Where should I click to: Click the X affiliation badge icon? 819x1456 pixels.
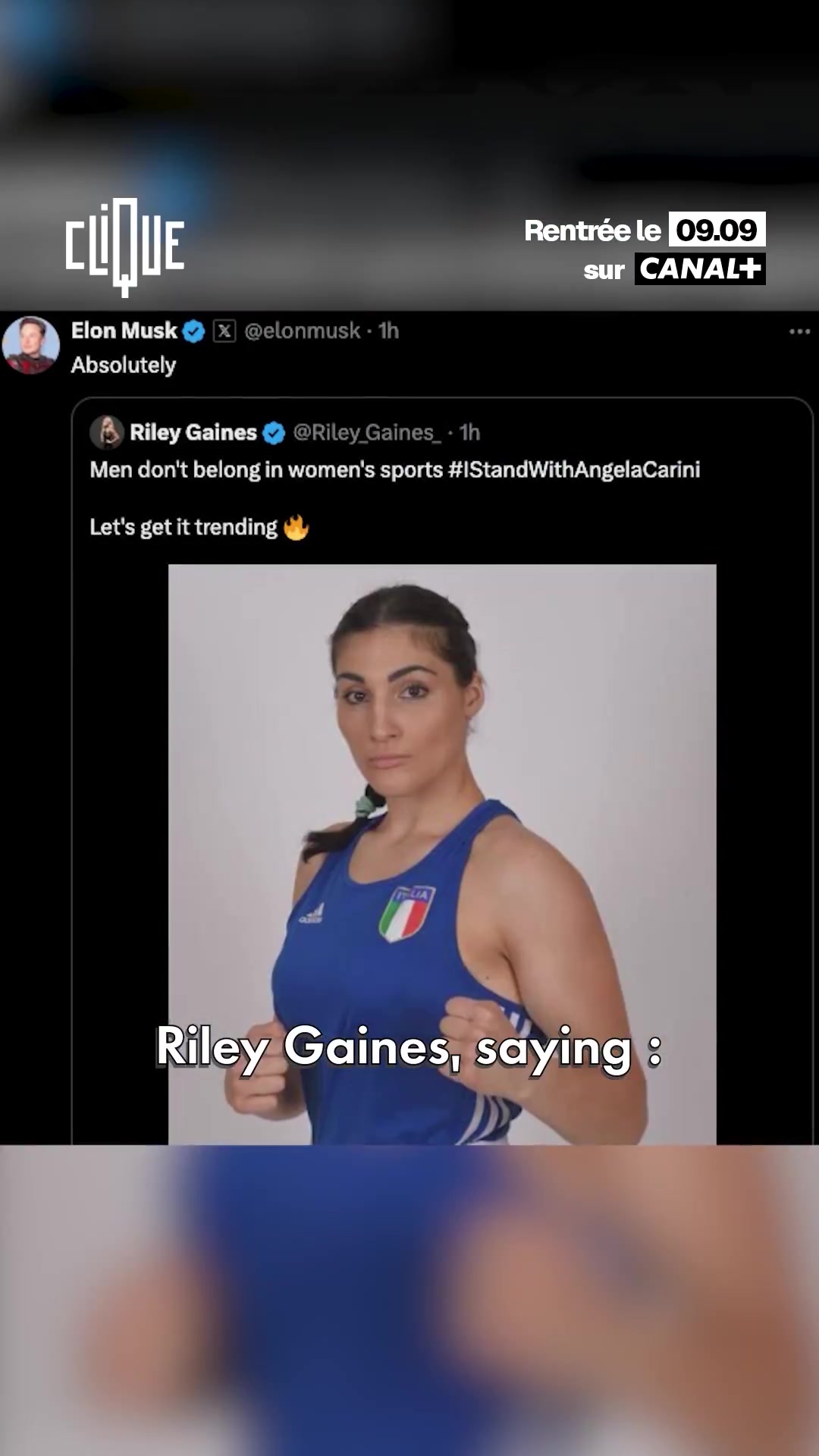[x=224, y=331]
